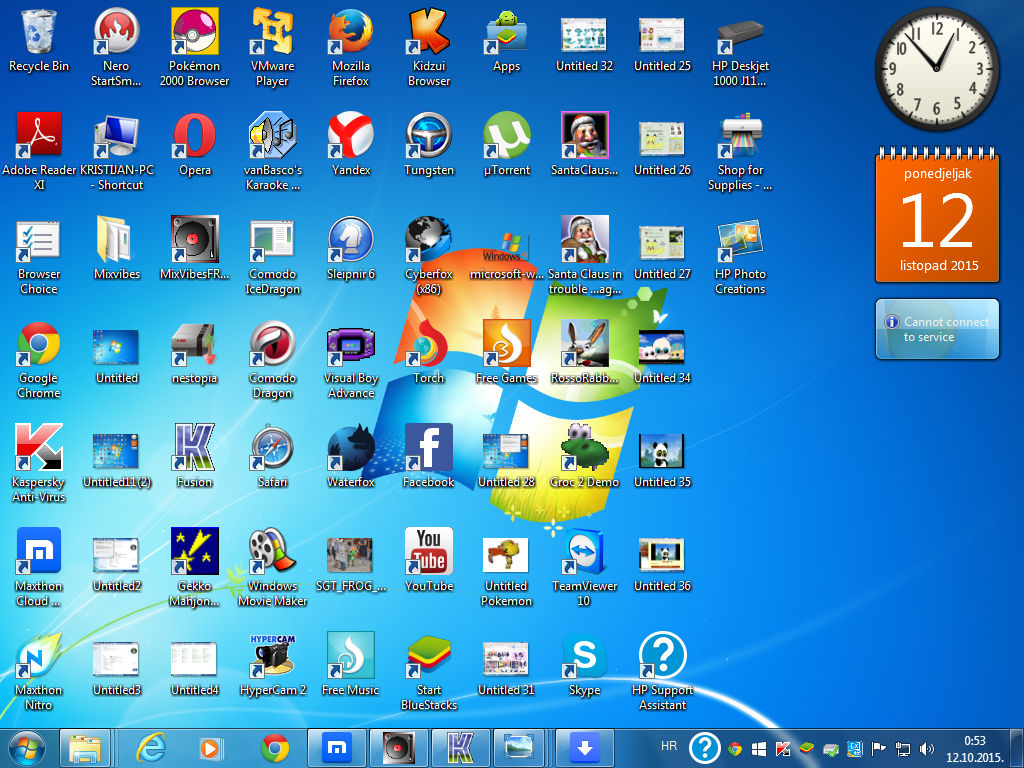Click the orange calendar gadget
1024x768 pixels.
(x=937, y=216)
